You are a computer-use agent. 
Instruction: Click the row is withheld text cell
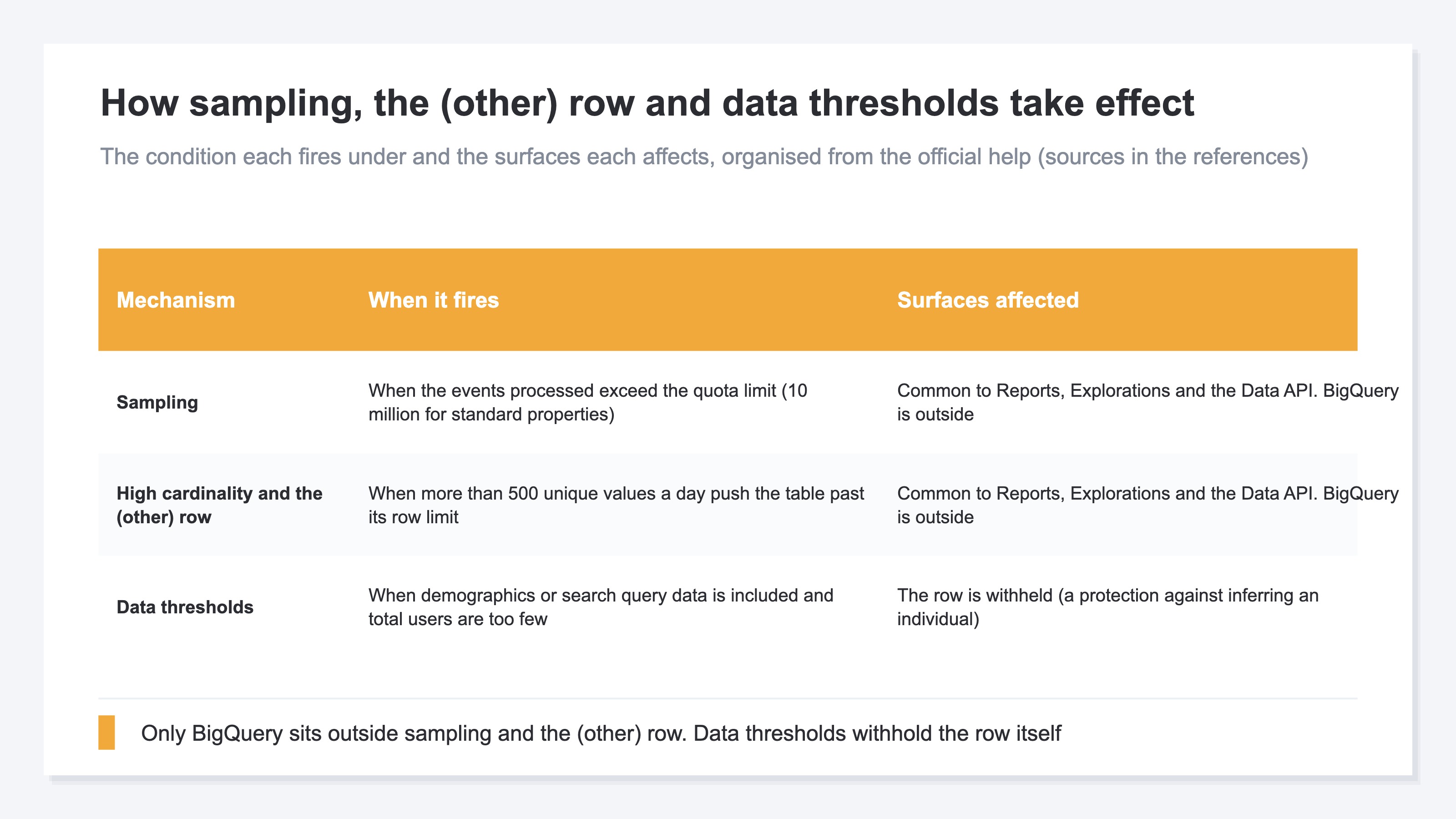tap(1108, 607)
